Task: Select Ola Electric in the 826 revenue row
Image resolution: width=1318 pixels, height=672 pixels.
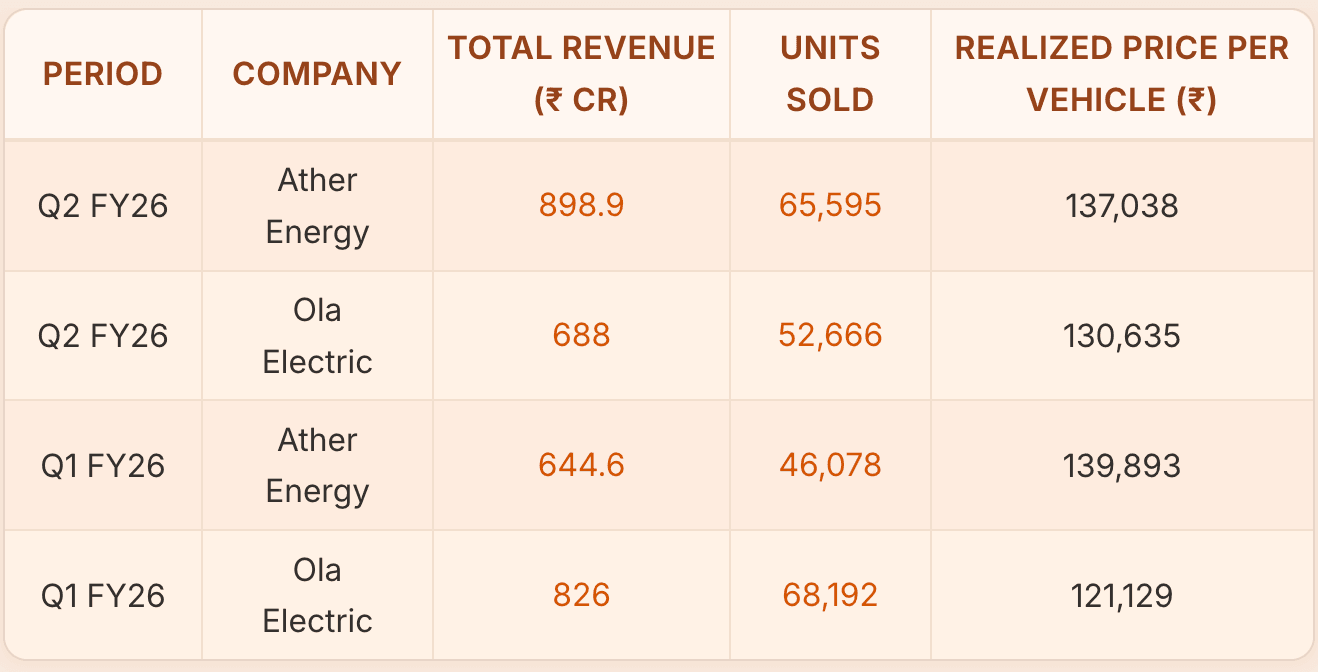Action: click(x=317, y=596)
